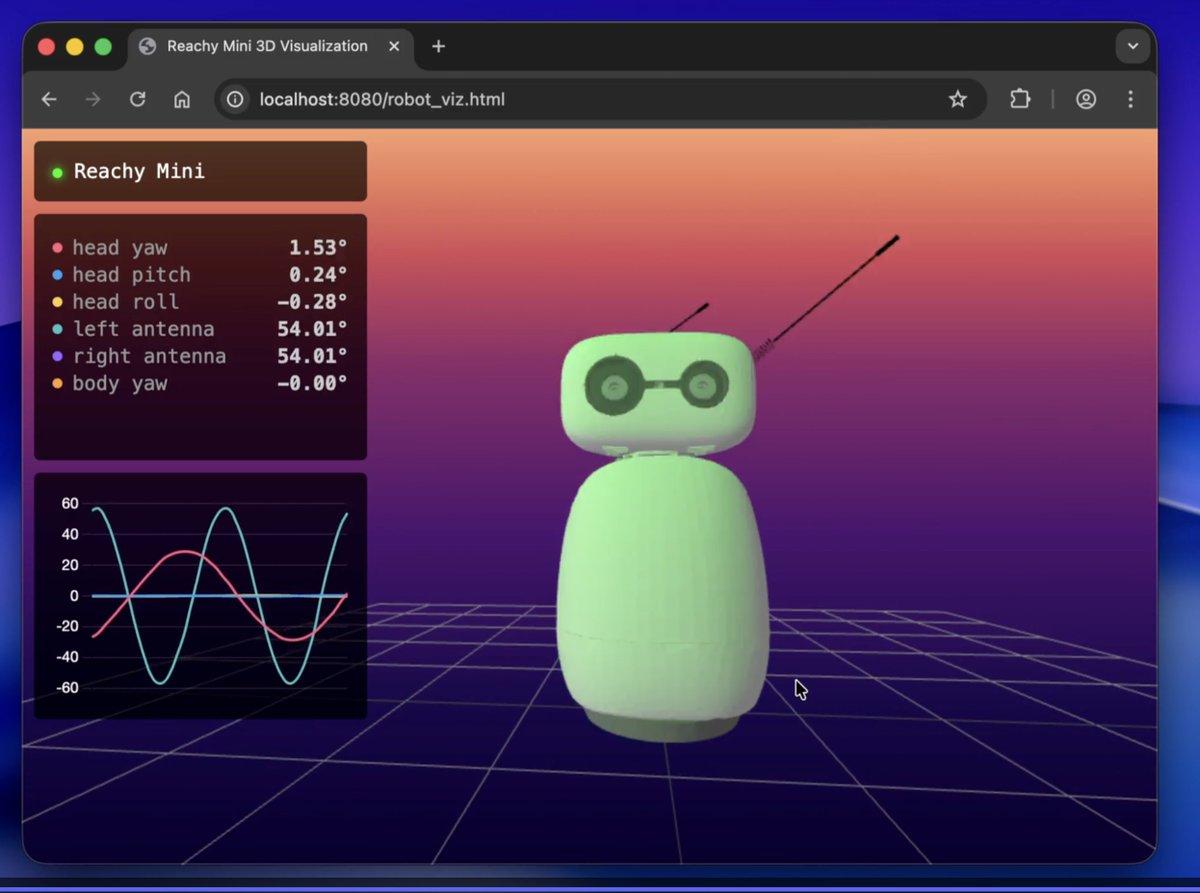
Task: Click the green status dot next to Reachy Mini
Action: (x=57, y=171)
